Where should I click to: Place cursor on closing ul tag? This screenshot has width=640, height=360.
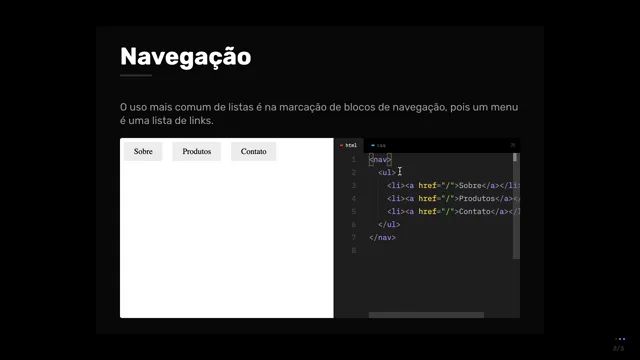click(x=389, y=224)
